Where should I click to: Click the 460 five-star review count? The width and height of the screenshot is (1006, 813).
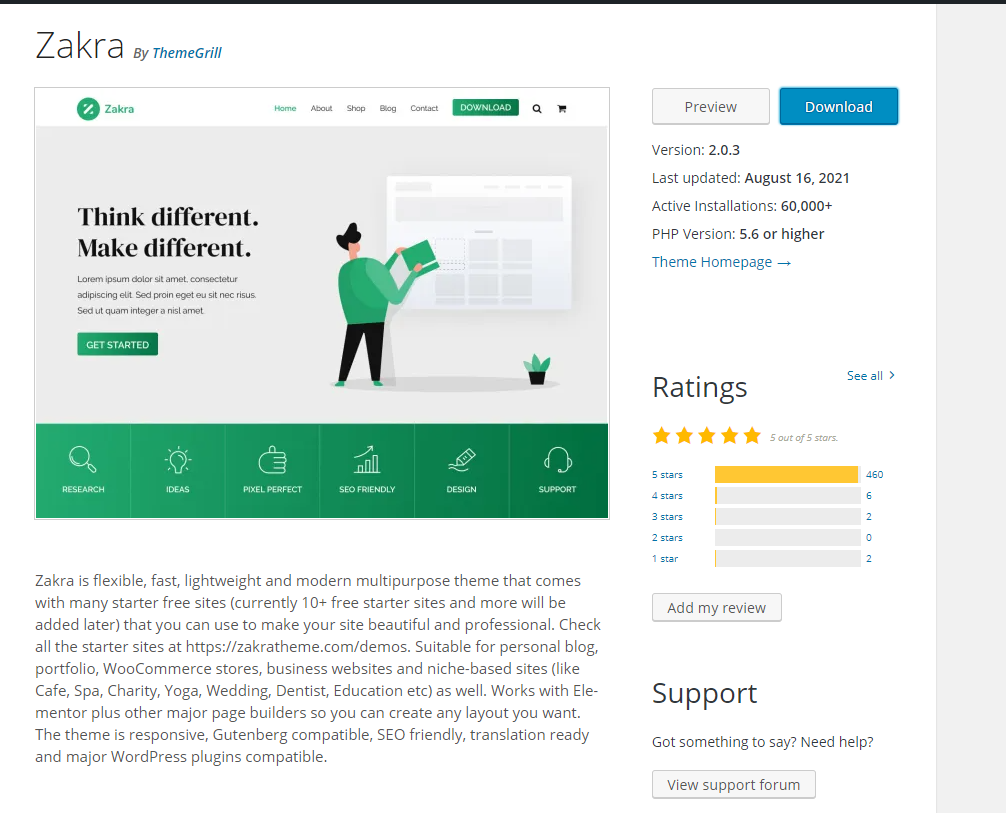[874, 475]
